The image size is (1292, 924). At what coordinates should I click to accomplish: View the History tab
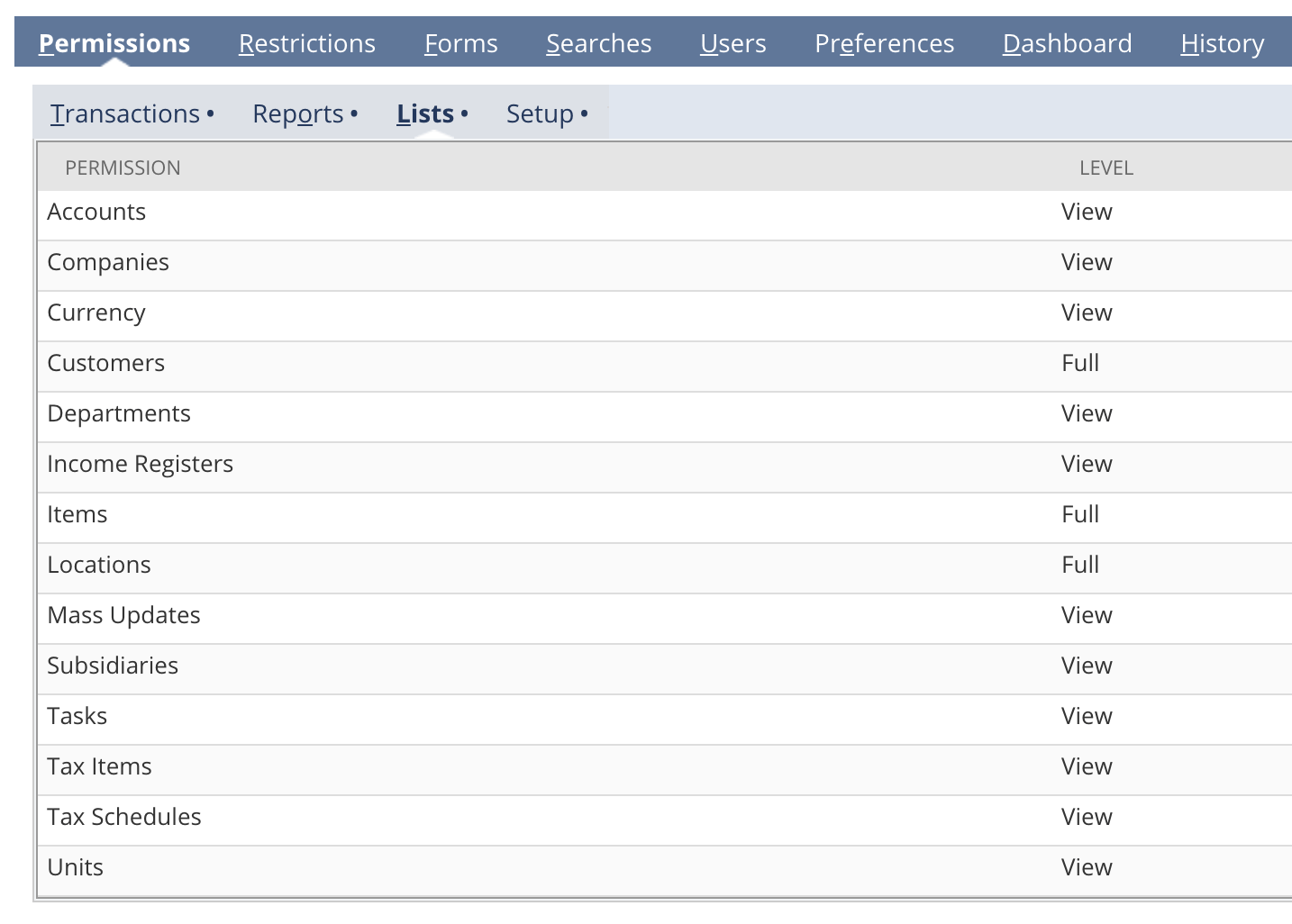coord(1223,43)
